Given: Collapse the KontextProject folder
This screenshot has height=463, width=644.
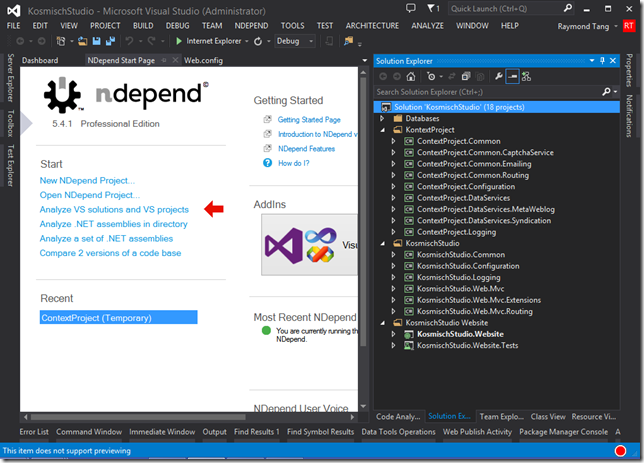Looking at the screenshot, I should (383, 130).
